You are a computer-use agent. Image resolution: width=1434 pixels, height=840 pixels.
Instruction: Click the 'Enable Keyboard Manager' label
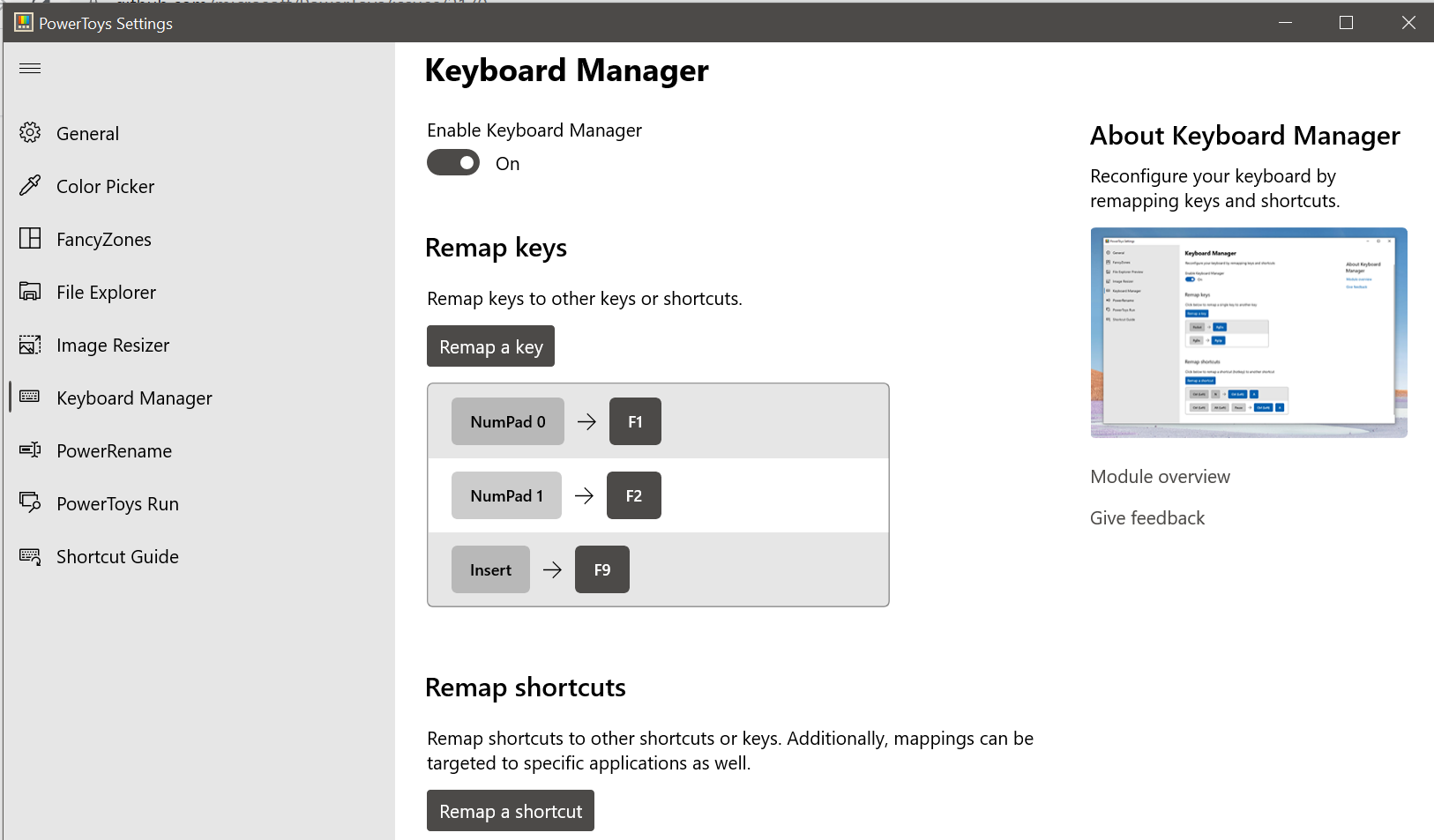click(x=534, y=130)
